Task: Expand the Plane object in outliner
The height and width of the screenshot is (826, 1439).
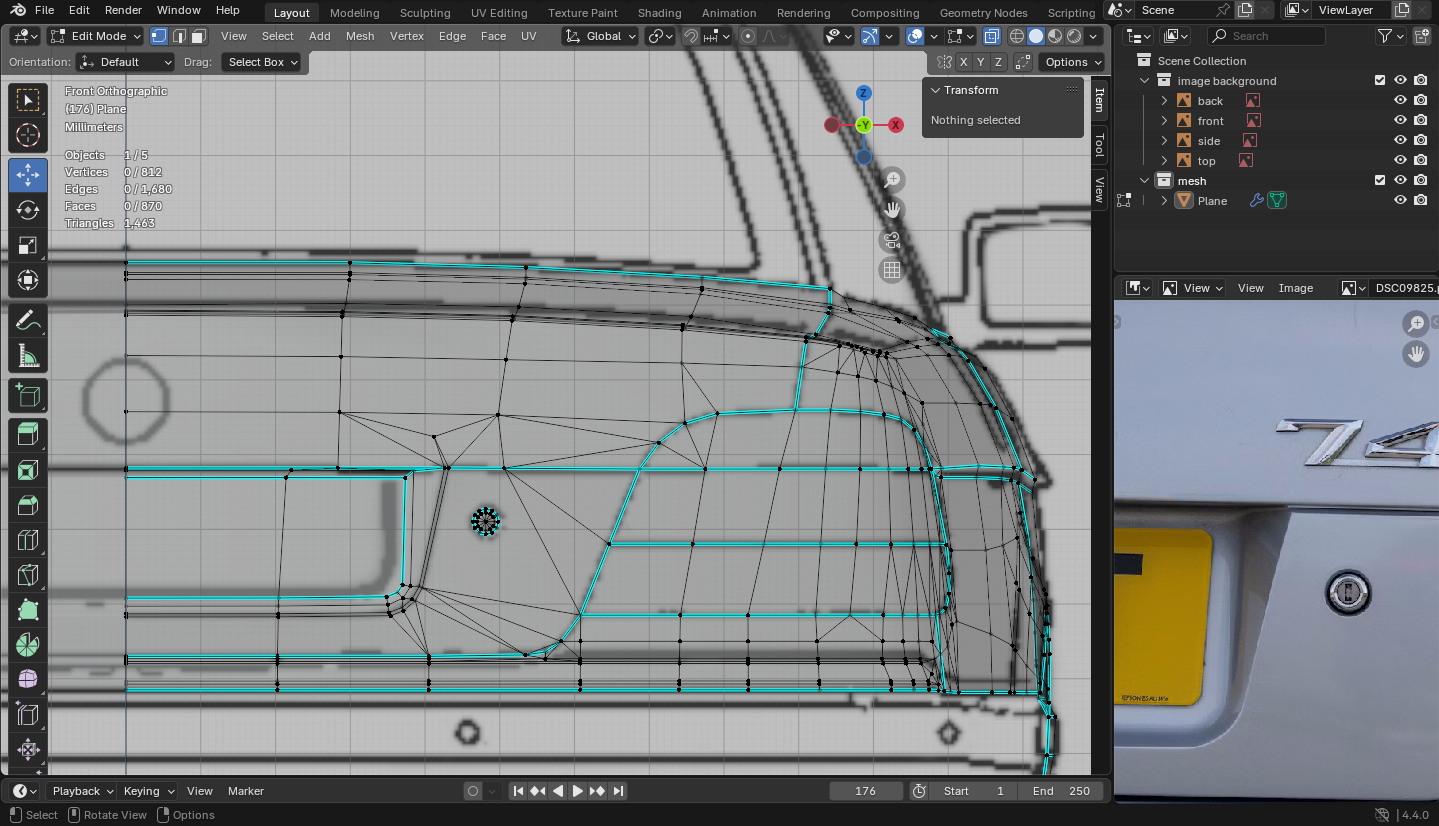Action: click(x=1164, y=201)
